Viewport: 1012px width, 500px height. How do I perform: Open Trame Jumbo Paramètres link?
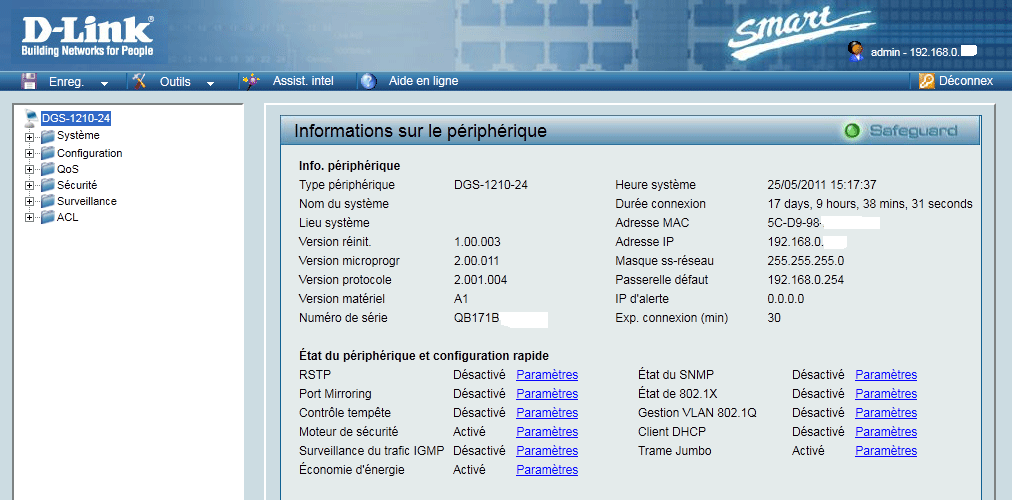(x=886, y=451)
